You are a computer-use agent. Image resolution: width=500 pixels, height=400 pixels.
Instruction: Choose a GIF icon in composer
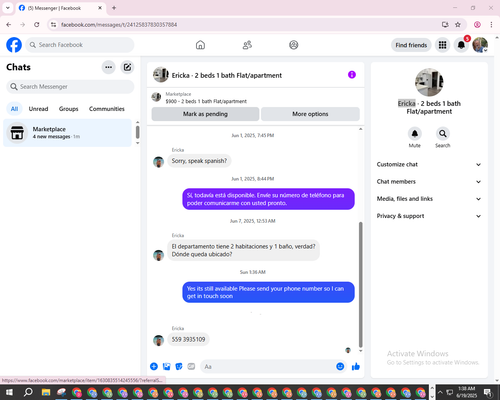click(191, 367)
